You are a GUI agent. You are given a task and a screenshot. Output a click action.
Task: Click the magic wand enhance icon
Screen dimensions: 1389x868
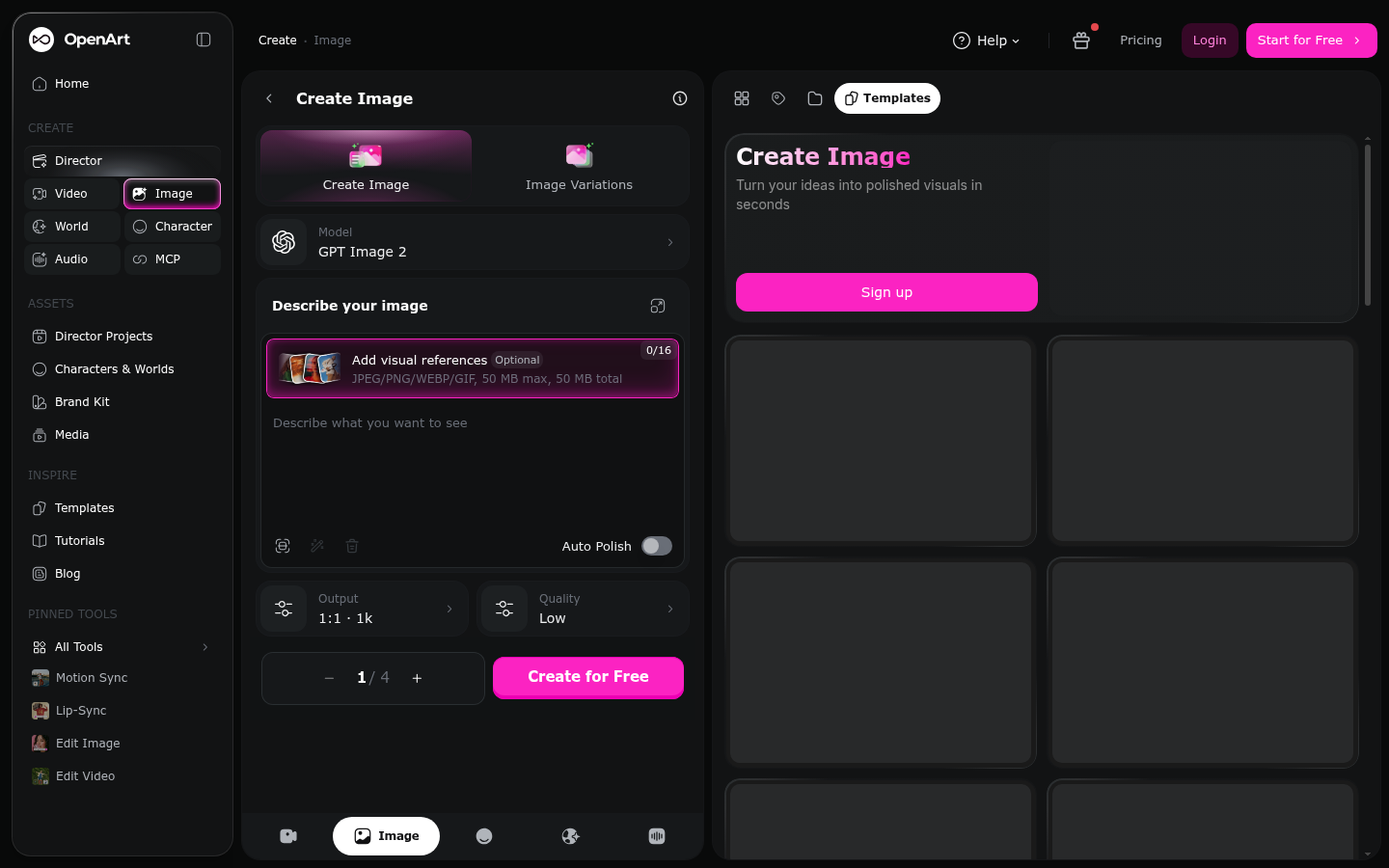pos(317,546)
